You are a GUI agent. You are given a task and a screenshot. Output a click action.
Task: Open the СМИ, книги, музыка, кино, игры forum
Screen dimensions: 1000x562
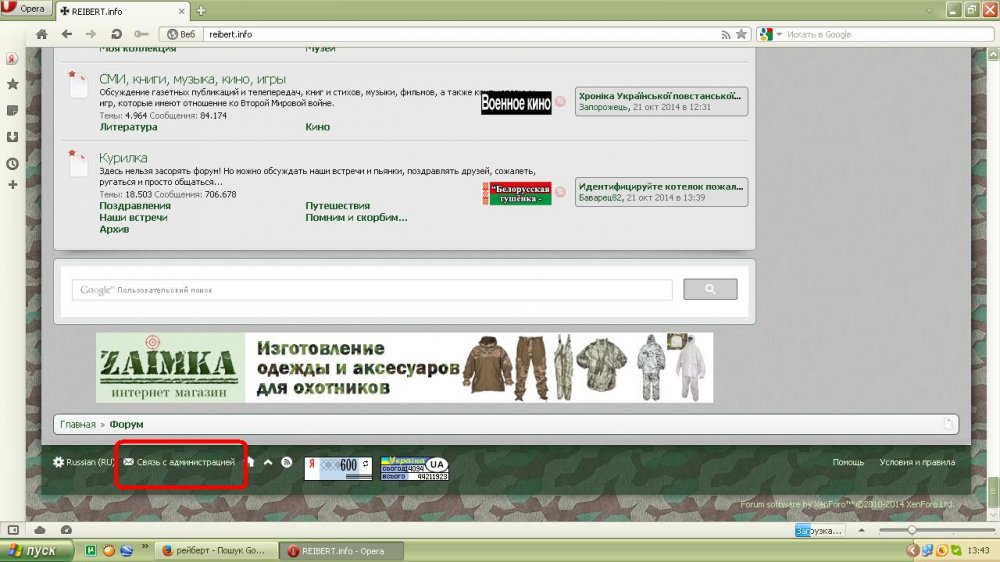pos(192,79)
